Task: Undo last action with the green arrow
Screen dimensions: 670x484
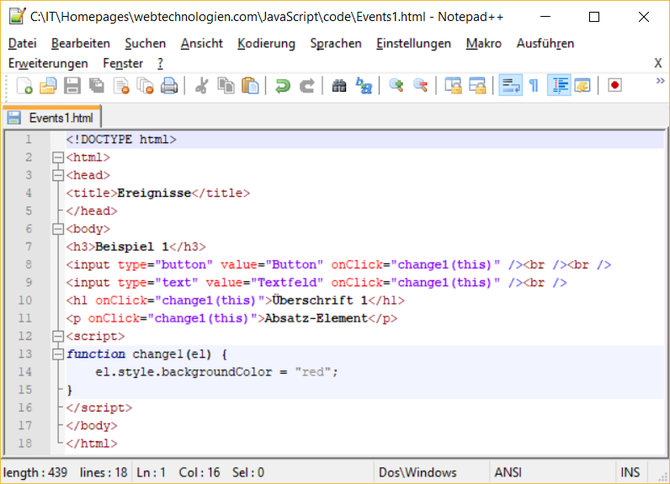Action: pyautogui.click(x=282, y=86)
